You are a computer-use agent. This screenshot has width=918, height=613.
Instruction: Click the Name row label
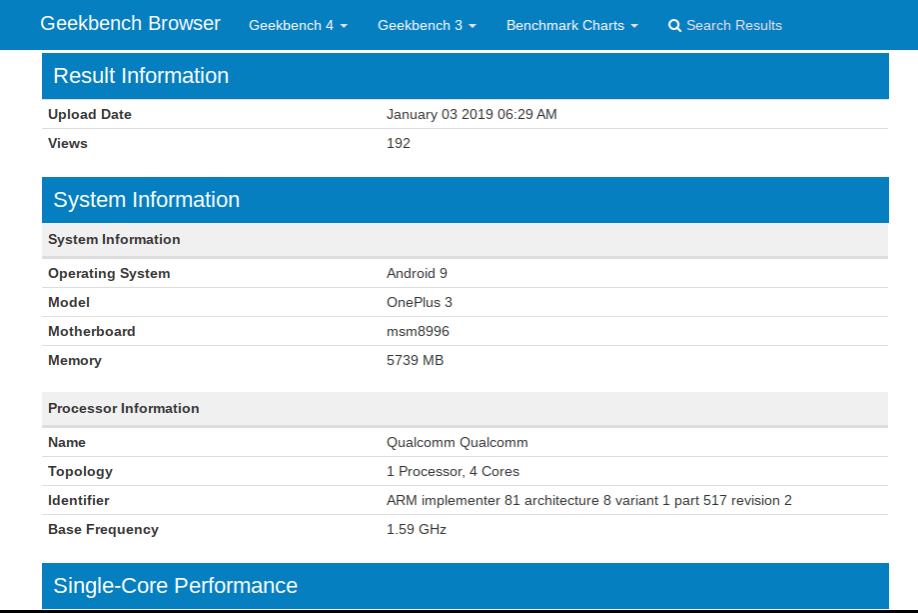[x=67, y=443]
